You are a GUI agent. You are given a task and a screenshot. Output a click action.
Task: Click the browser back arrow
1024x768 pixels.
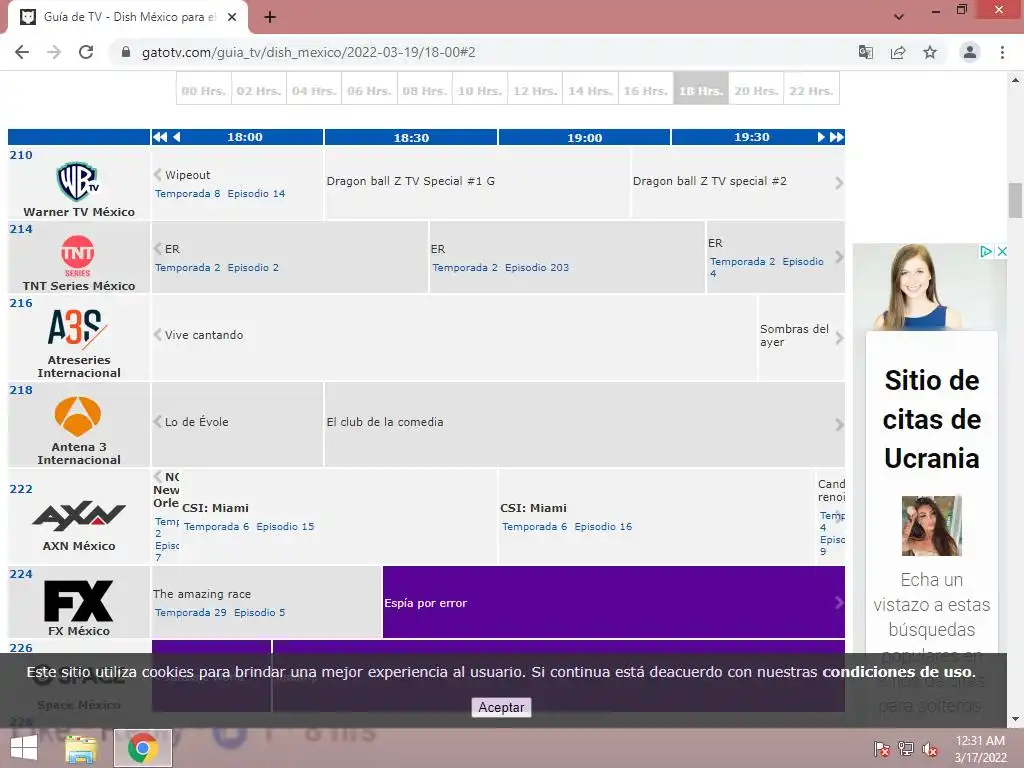[22, 52]
